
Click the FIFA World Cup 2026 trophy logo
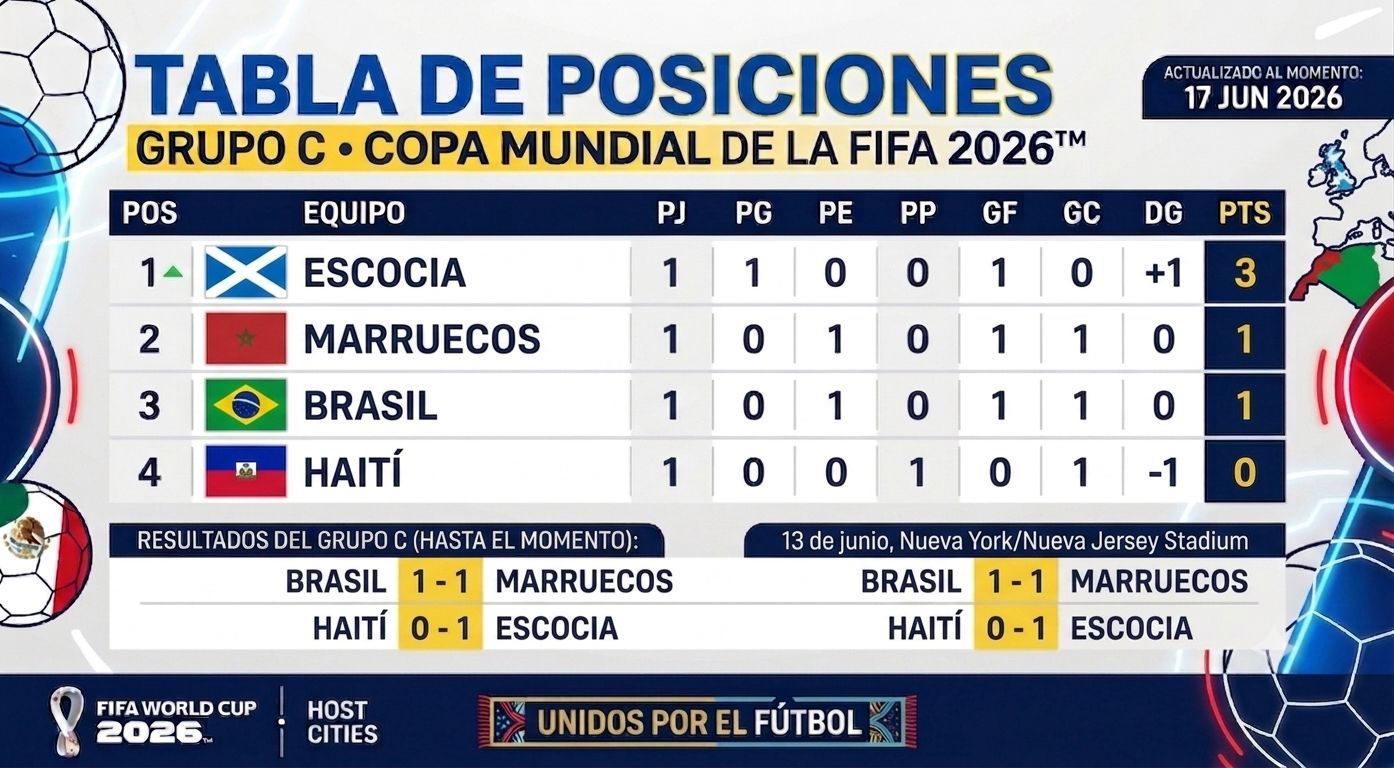click(67, 716)
